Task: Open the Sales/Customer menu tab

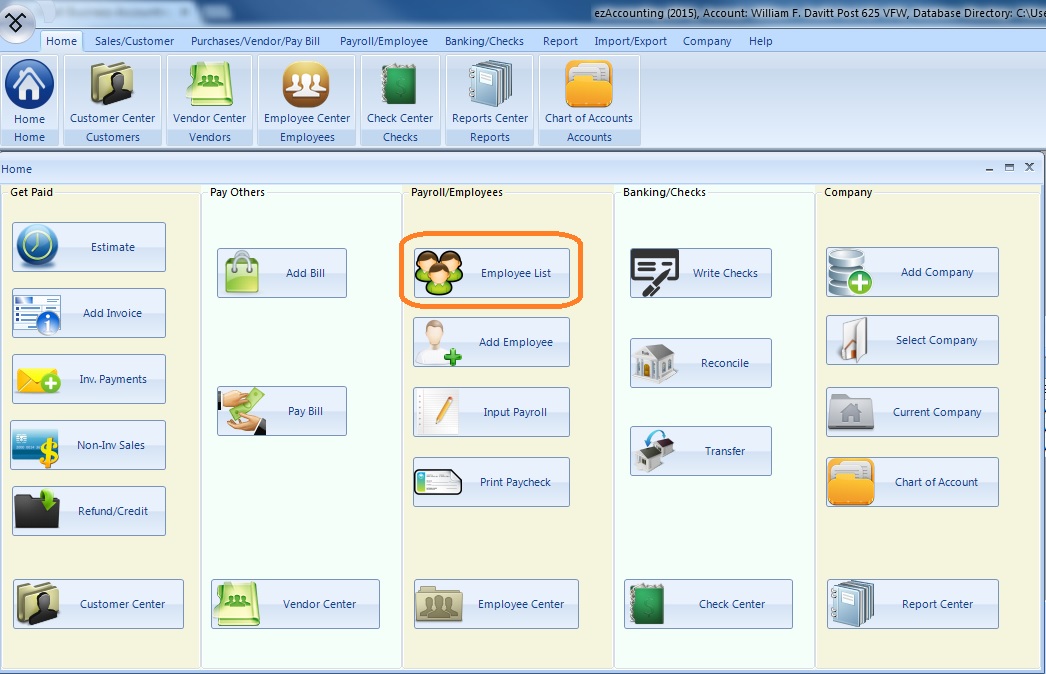Action: click(134, 41)
